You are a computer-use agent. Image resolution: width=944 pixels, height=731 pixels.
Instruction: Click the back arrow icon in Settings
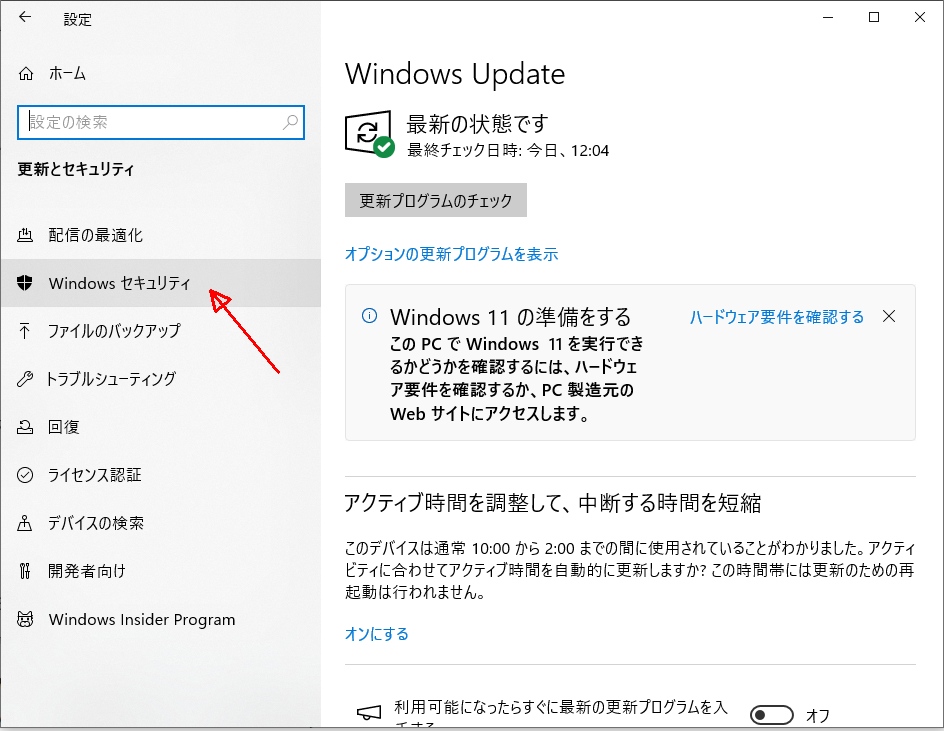click(25, 17)
